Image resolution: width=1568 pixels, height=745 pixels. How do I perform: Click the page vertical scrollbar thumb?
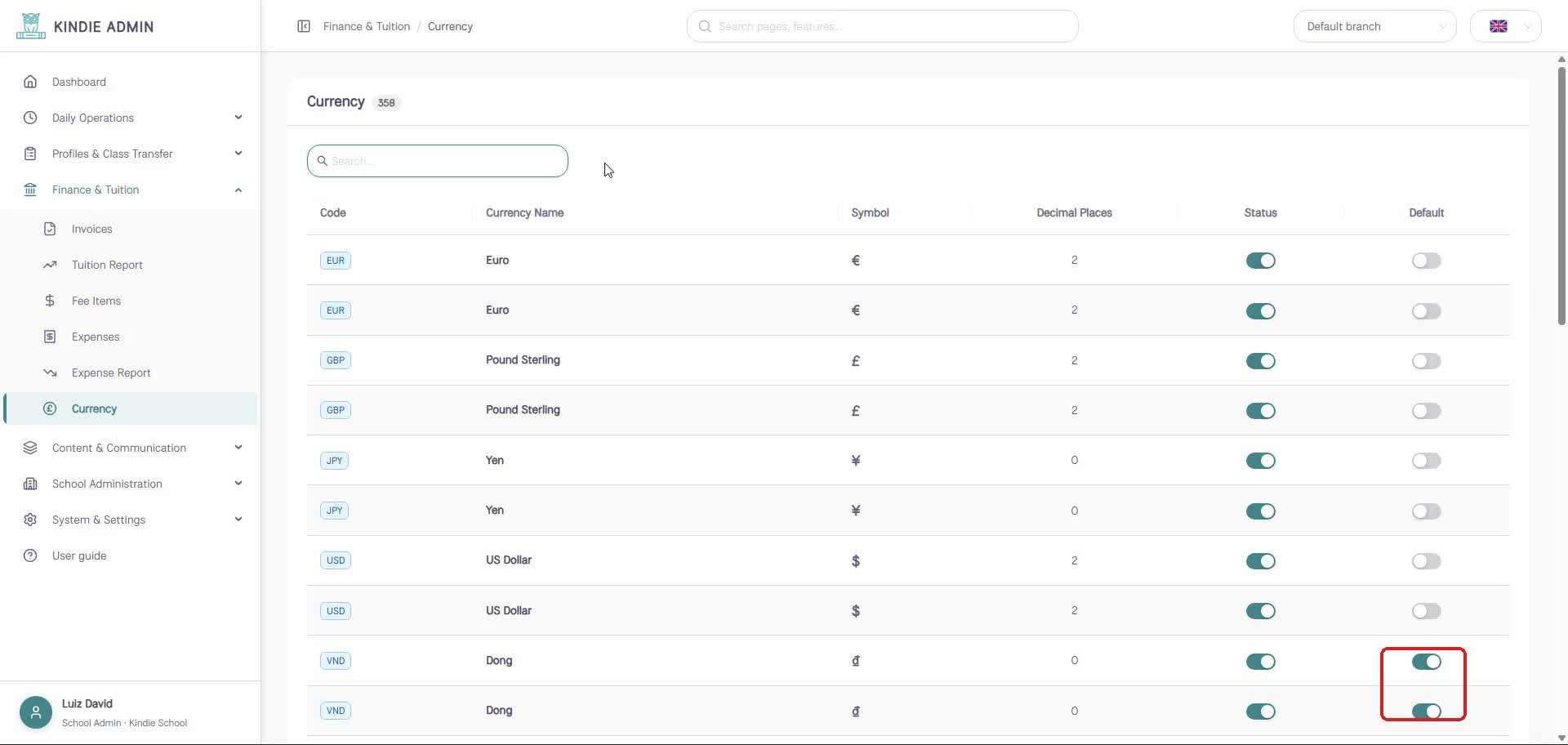(x=1561, y=196)
